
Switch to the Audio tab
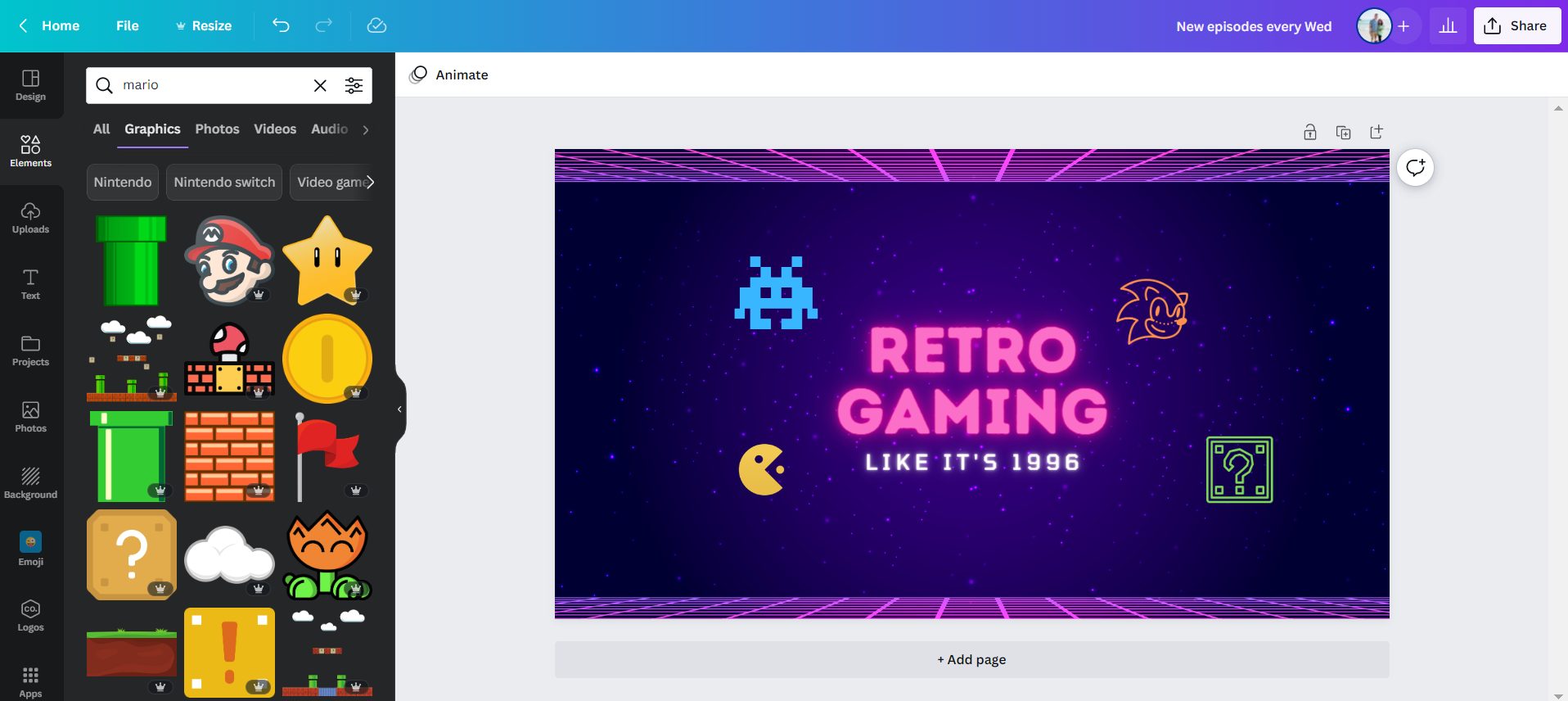(329, 129)
